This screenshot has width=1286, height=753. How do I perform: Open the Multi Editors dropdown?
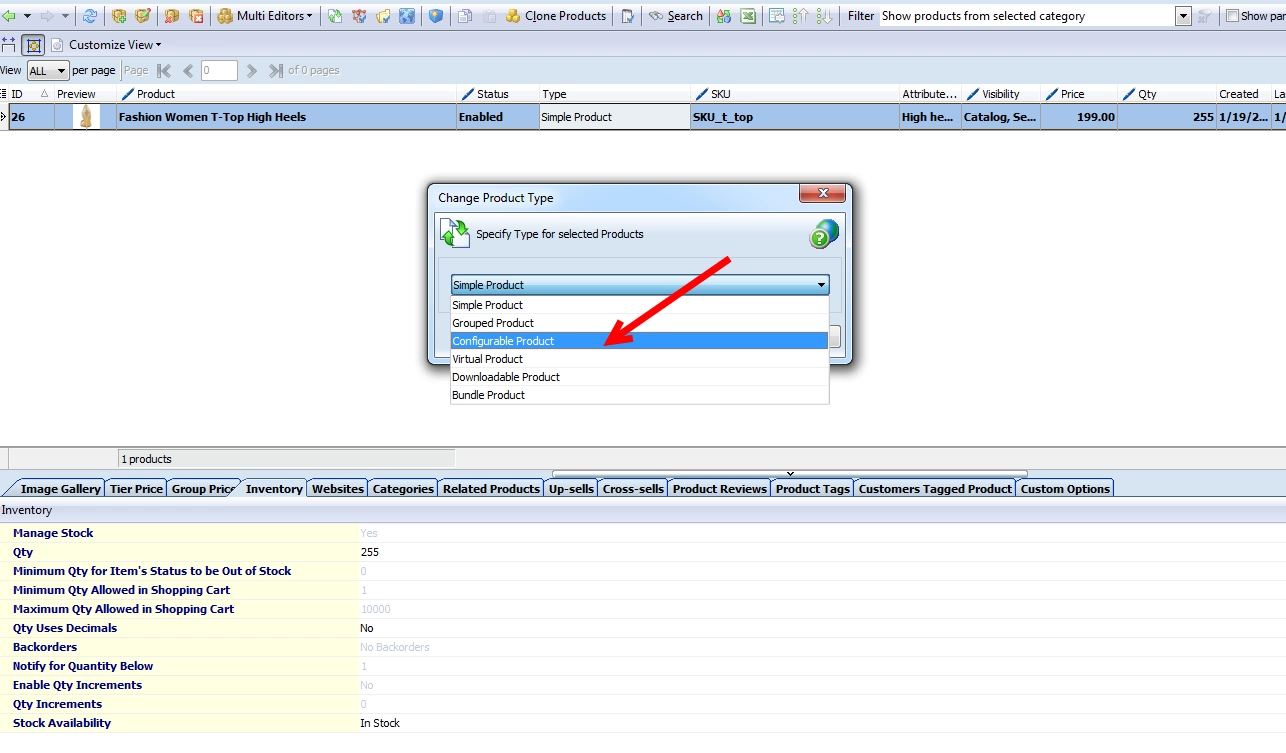click(x=265, y=16)
